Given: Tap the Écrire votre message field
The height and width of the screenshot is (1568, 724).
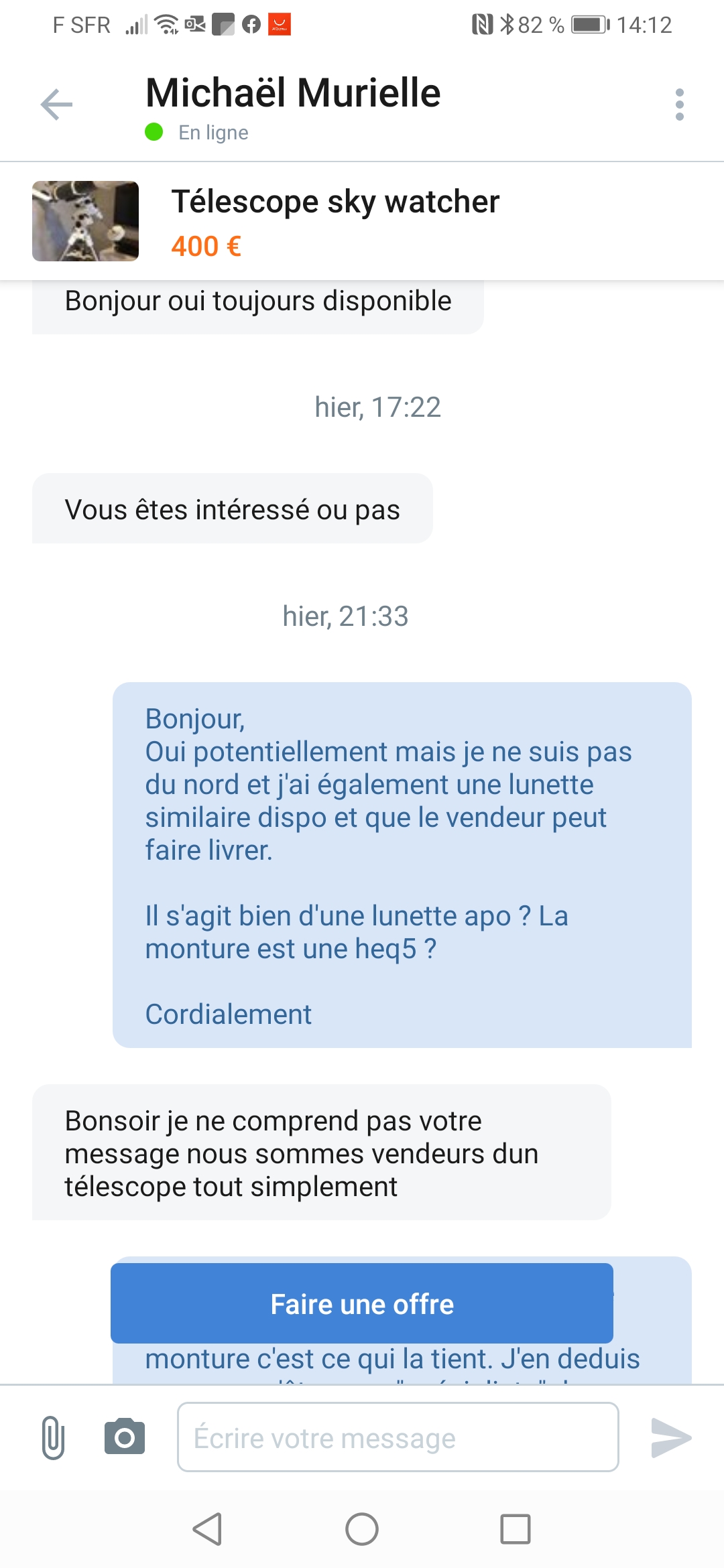Looking at the screenshot, I should tap(398, 1437).
